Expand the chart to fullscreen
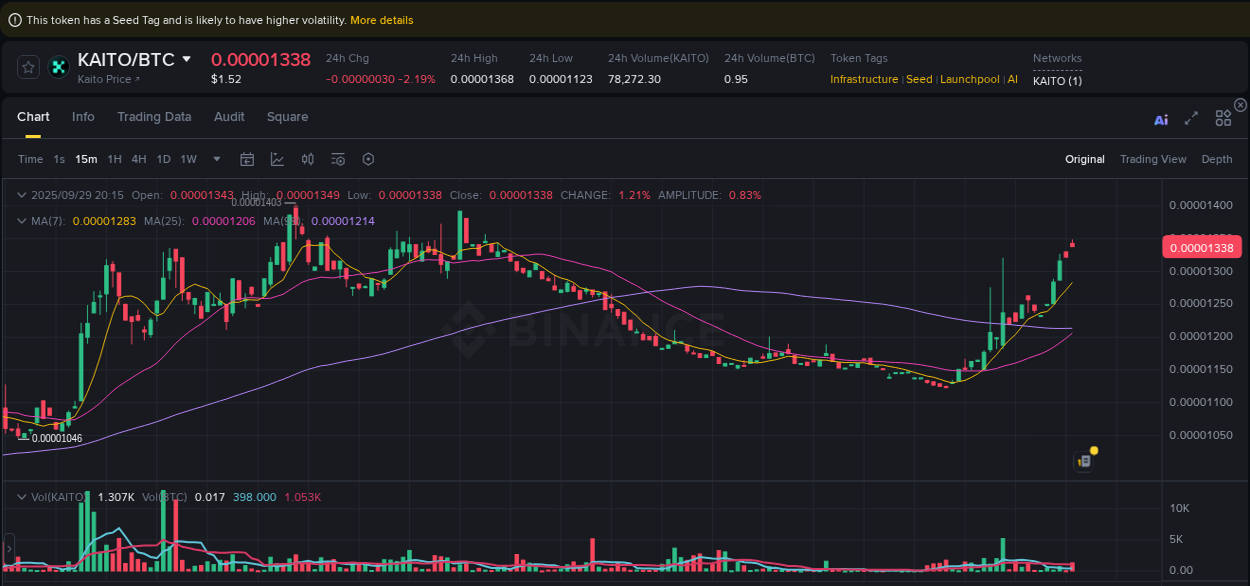1250x586 pixels. click(x=1191, y=117)
